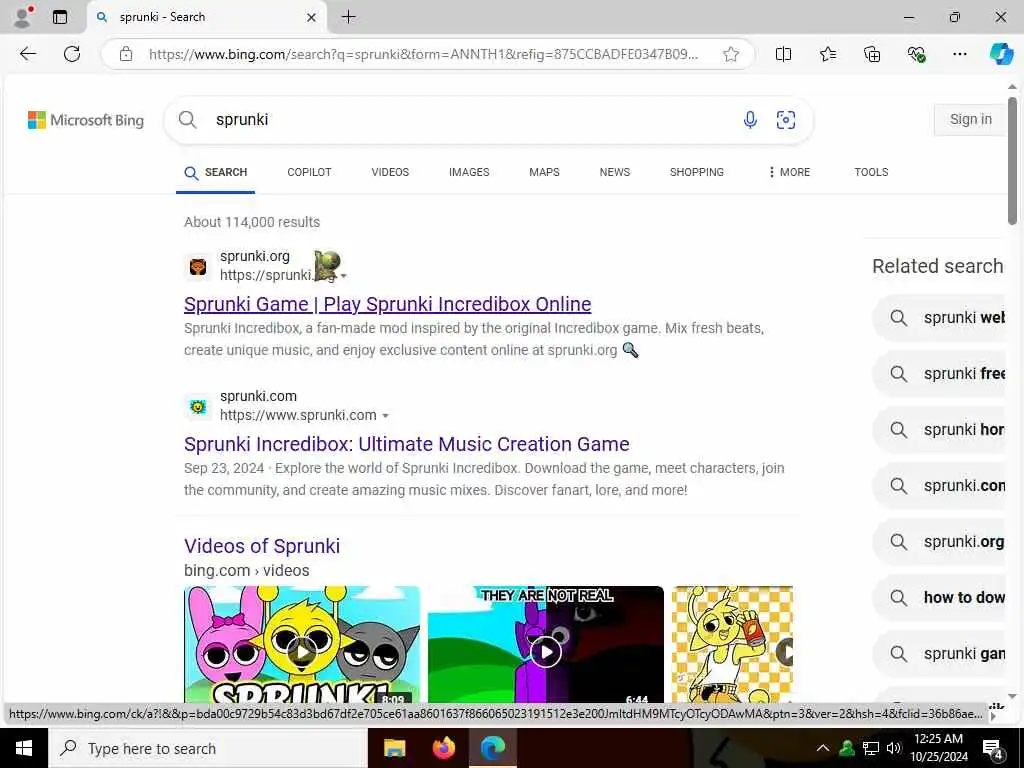
Task: Open Copilot sidebar icon
Action: click(1000, 54)
